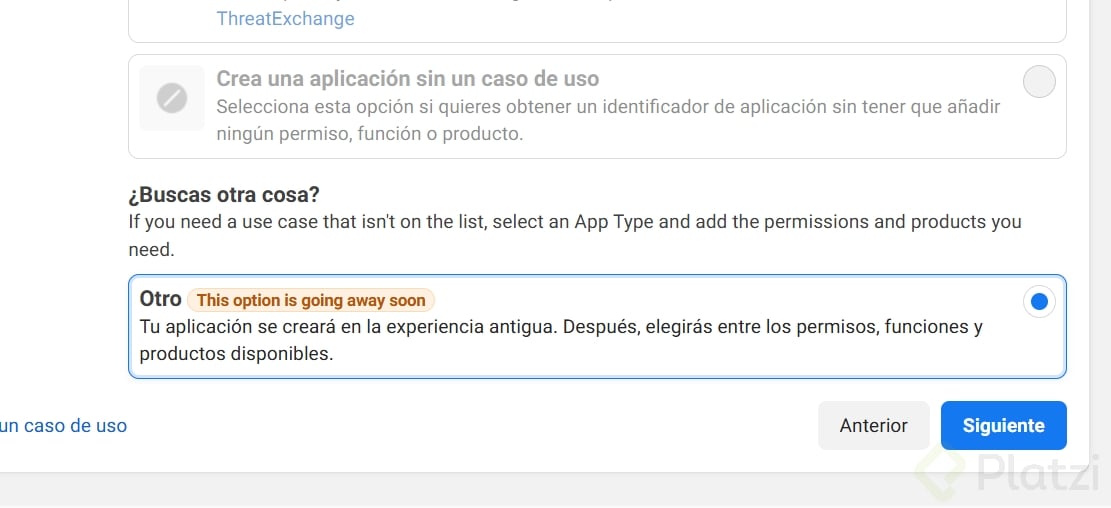Select the 'Otro' radio button

pos(1039,301)
